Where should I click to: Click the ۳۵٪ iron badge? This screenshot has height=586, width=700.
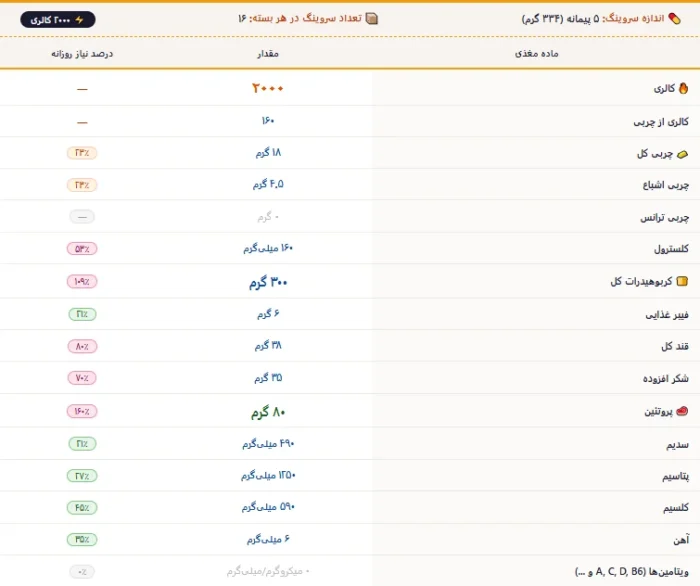[82, 540]
